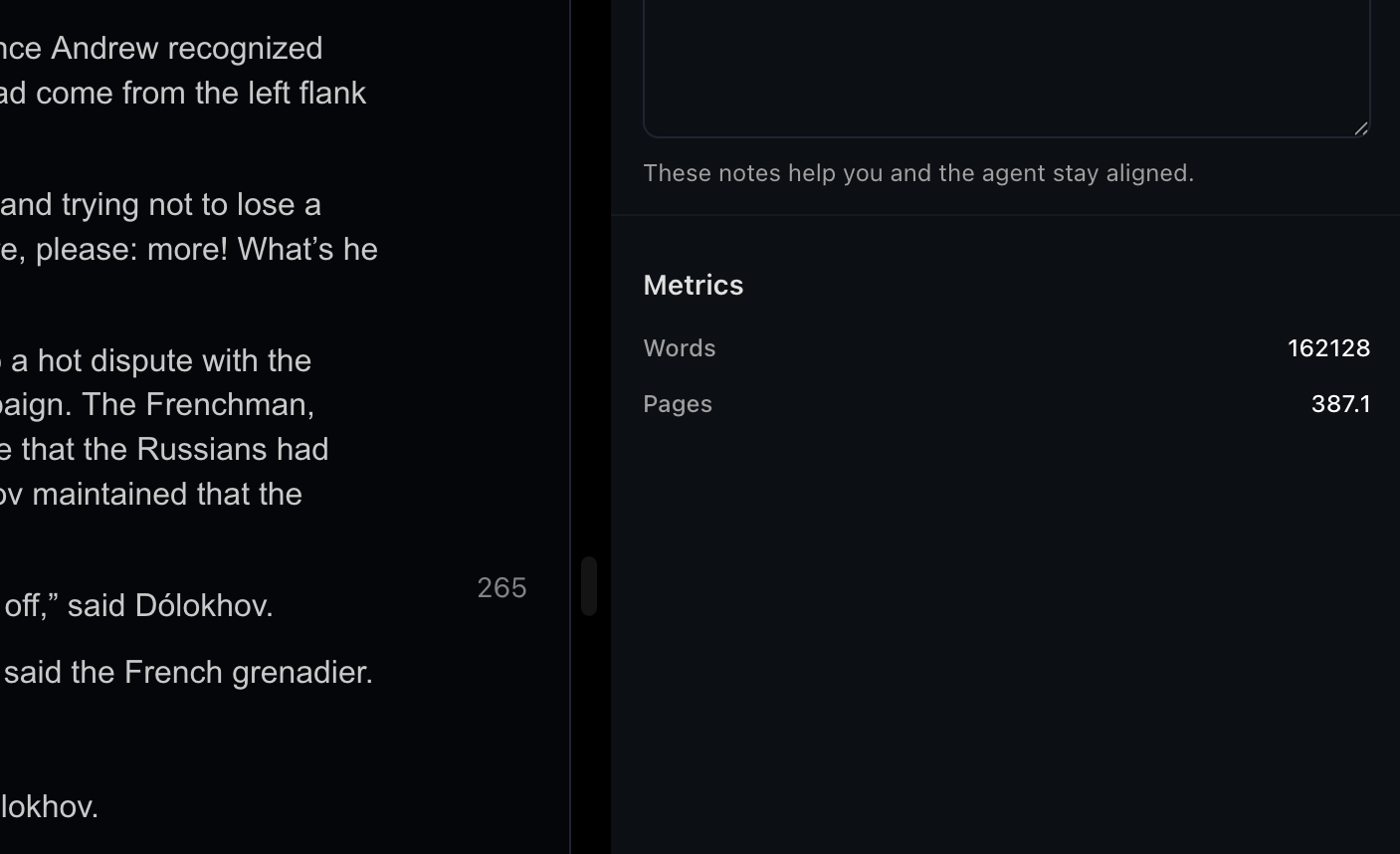The image size is (1400, 854).
Task: Click the page count value 387.1
Action: pos(1340,404)
